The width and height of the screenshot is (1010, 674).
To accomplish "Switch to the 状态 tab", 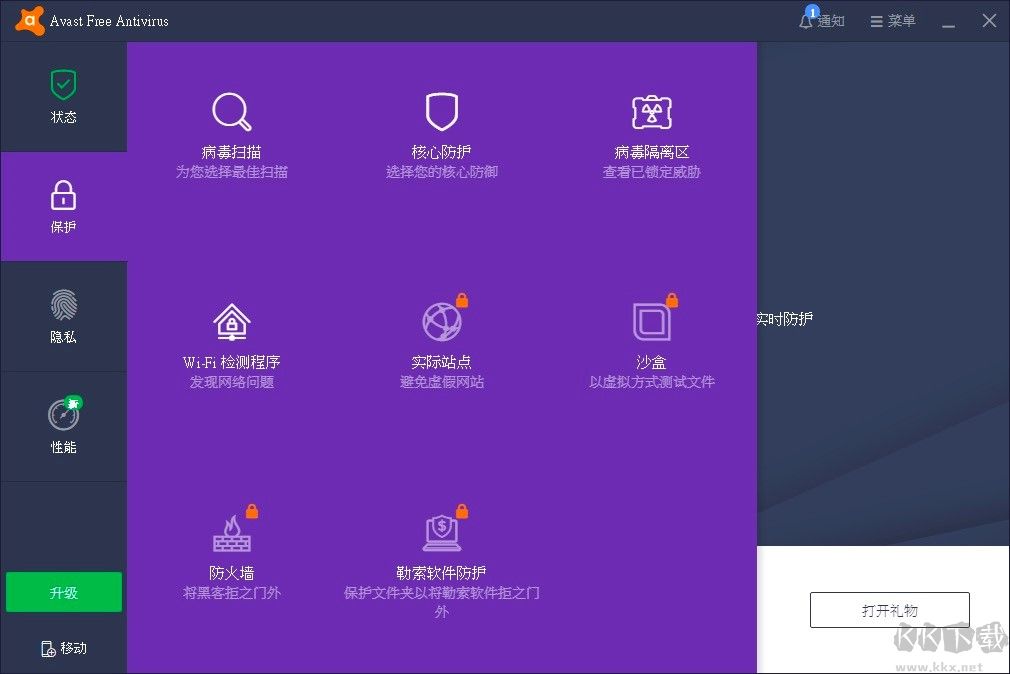I will tap(63, 96).
